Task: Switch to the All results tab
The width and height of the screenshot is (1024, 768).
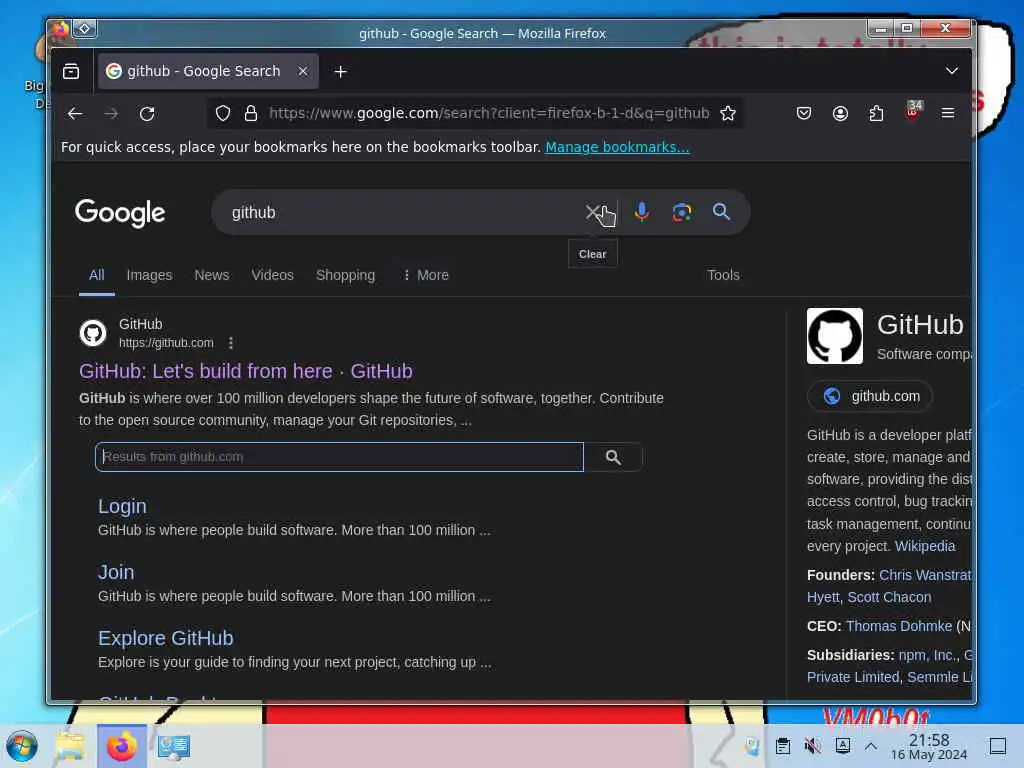Action: pos(97,275)
